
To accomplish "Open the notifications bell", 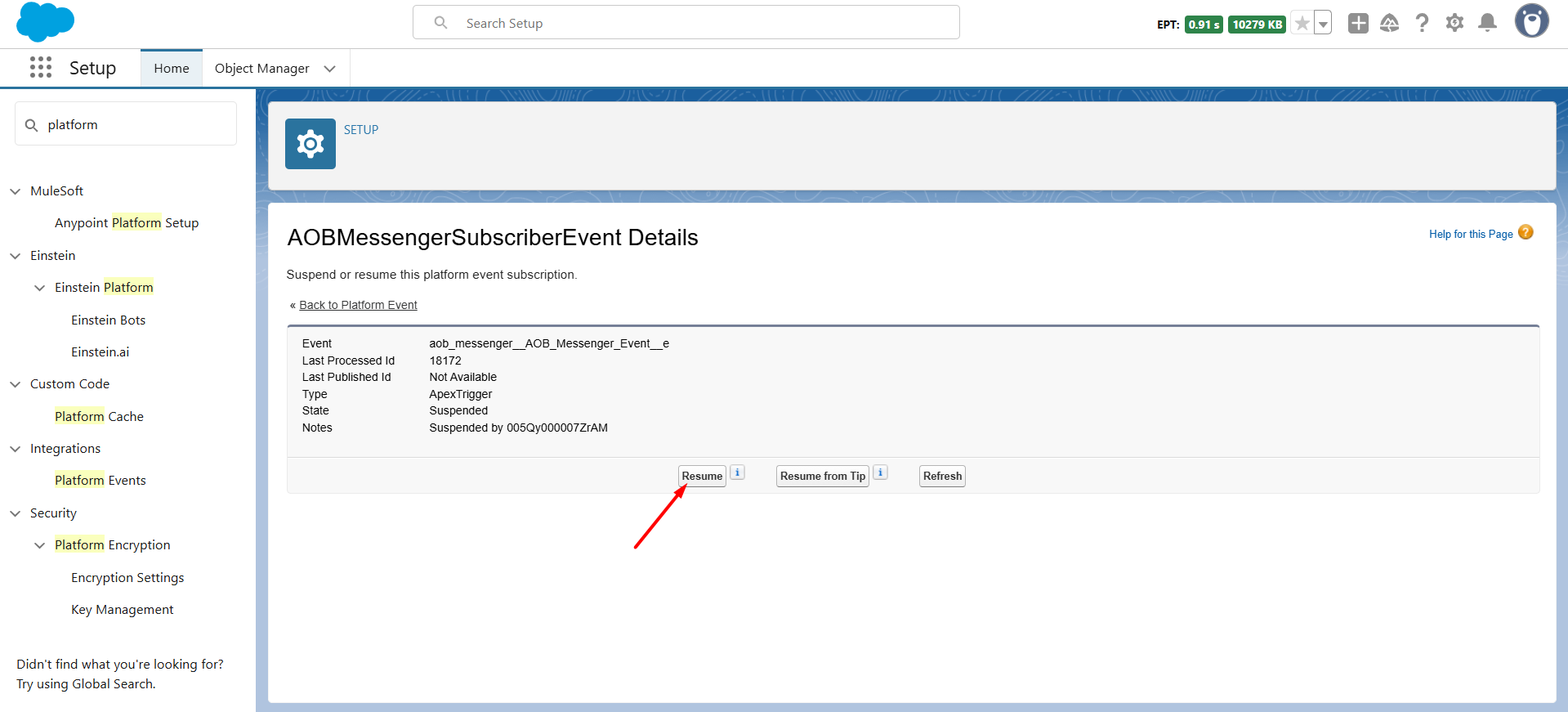I will [1488, 23].
